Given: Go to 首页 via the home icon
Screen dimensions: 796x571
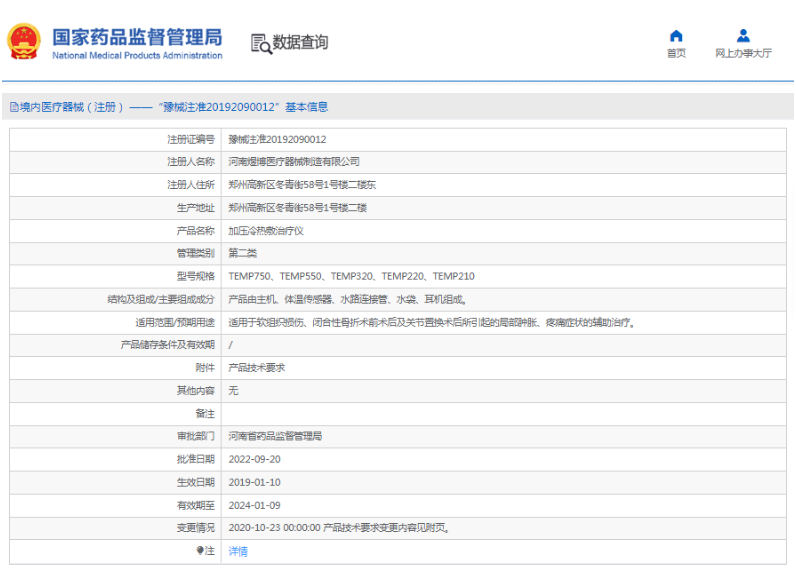Looking at the screenshot, I should pos(676,36).
